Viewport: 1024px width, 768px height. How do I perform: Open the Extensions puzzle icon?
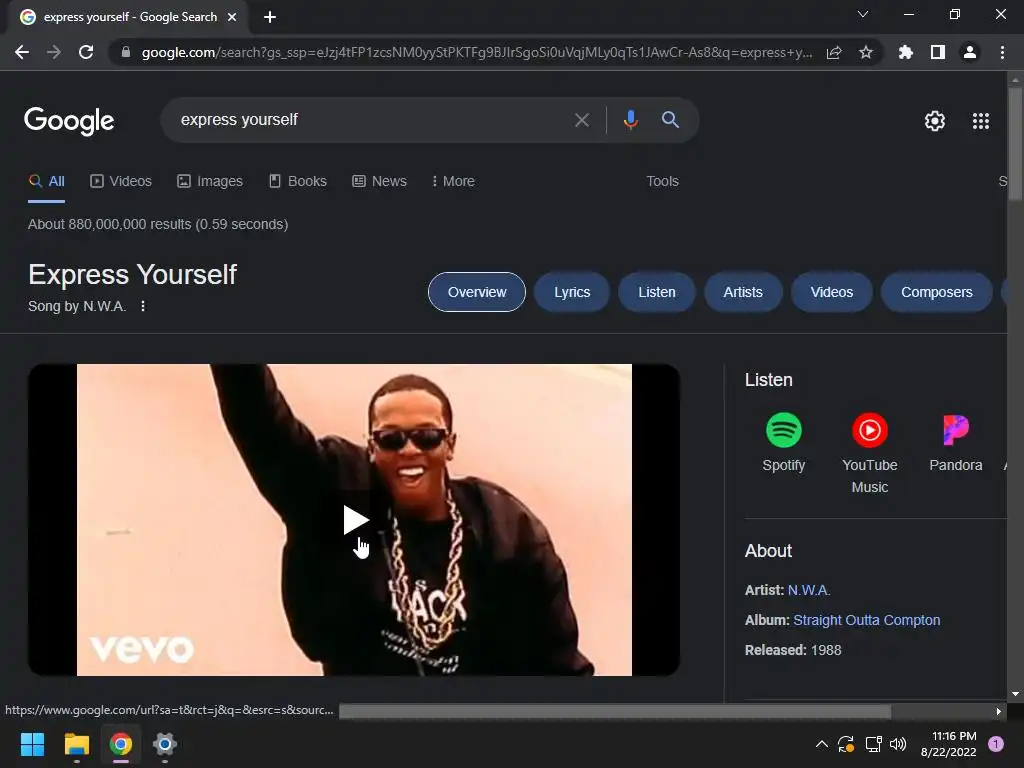click(906, 52)
